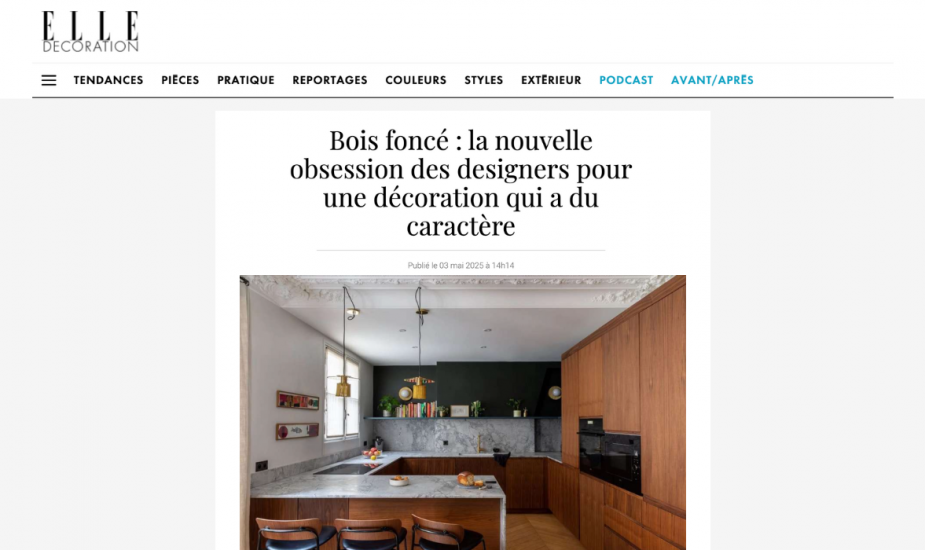Open the Reportages section
The width and height of the screenshot is (925, 550).
tap(330, 80)
